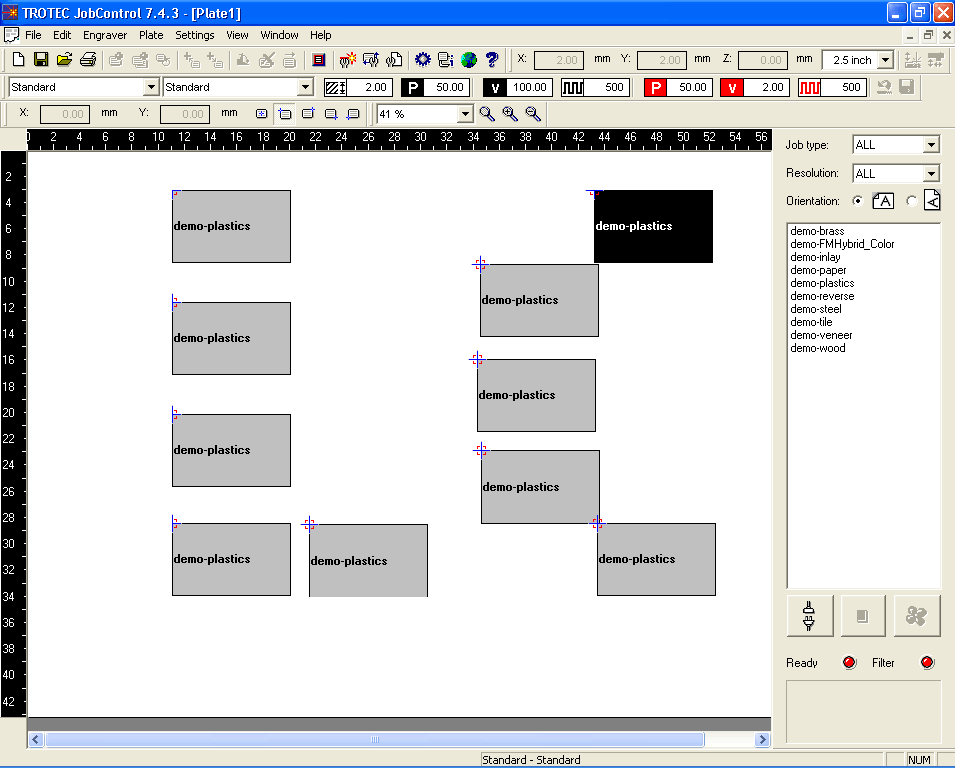The height and width of the screenshot is (768, 955).
Task: Select the black highlighted demo-plastics job
Action: [654, 227]
